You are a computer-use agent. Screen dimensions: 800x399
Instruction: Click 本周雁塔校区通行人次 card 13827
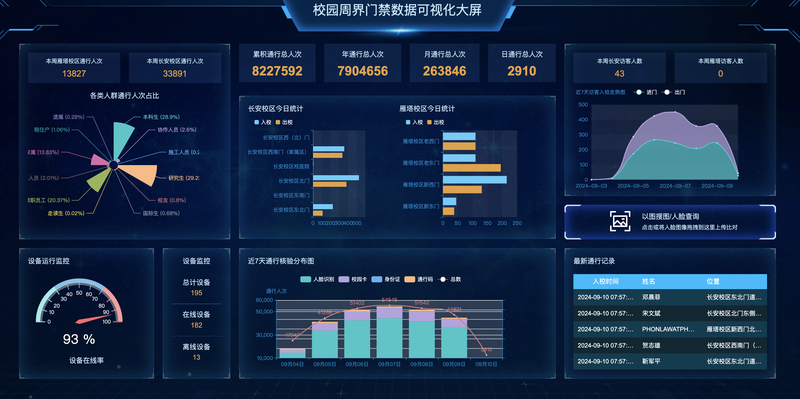[74, 68]
